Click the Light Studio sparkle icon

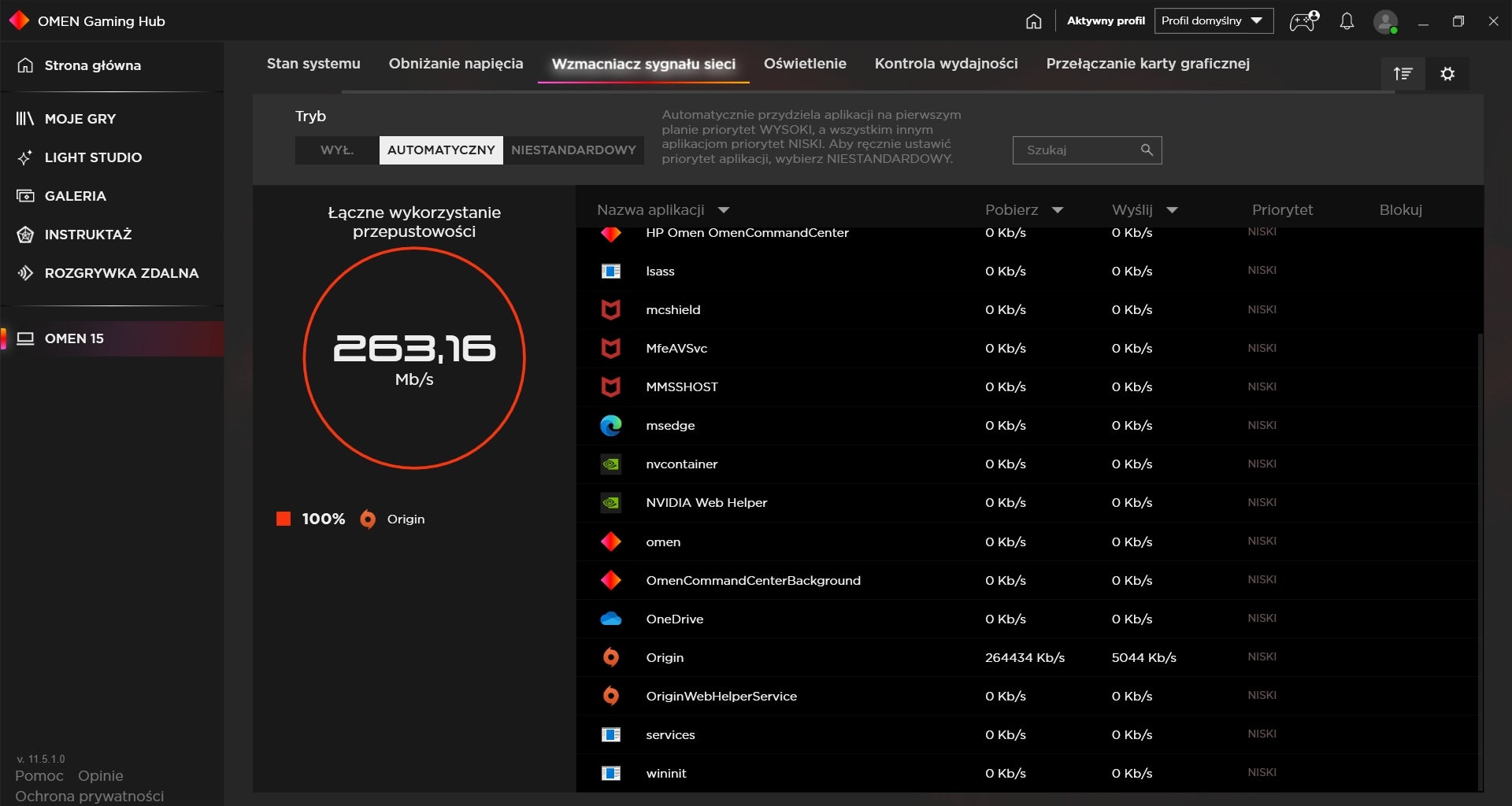click(25, 157)
